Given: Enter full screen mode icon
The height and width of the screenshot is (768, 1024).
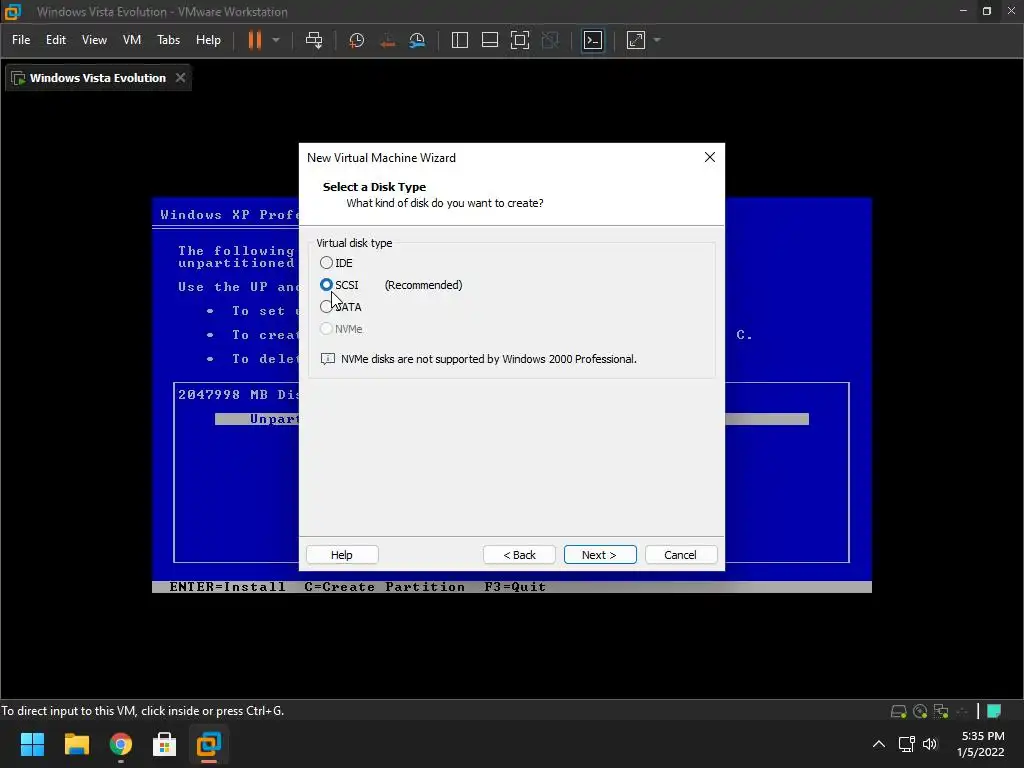Looking at the screenshot, I should tap(520, 40).
